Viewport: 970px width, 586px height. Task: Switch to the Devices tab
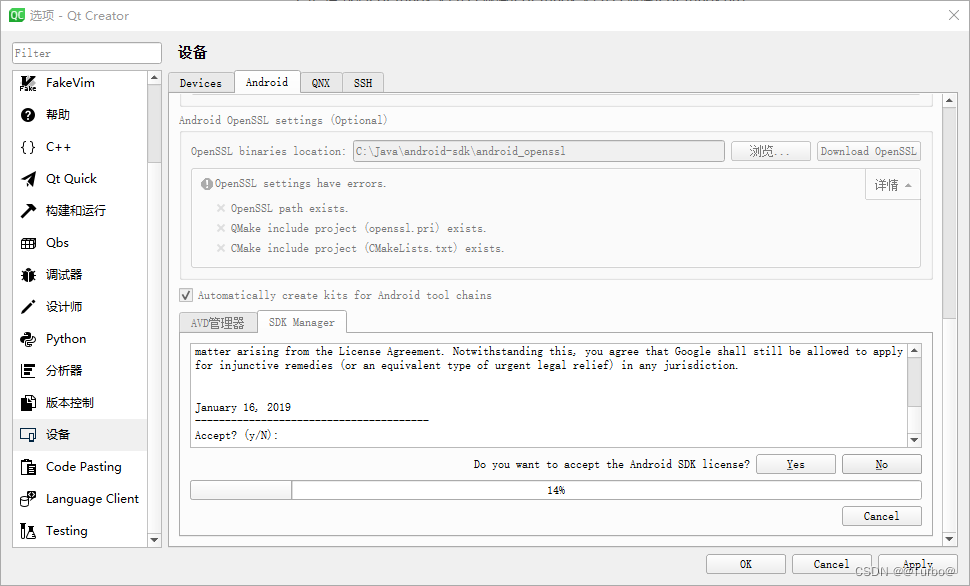[200, 83]
